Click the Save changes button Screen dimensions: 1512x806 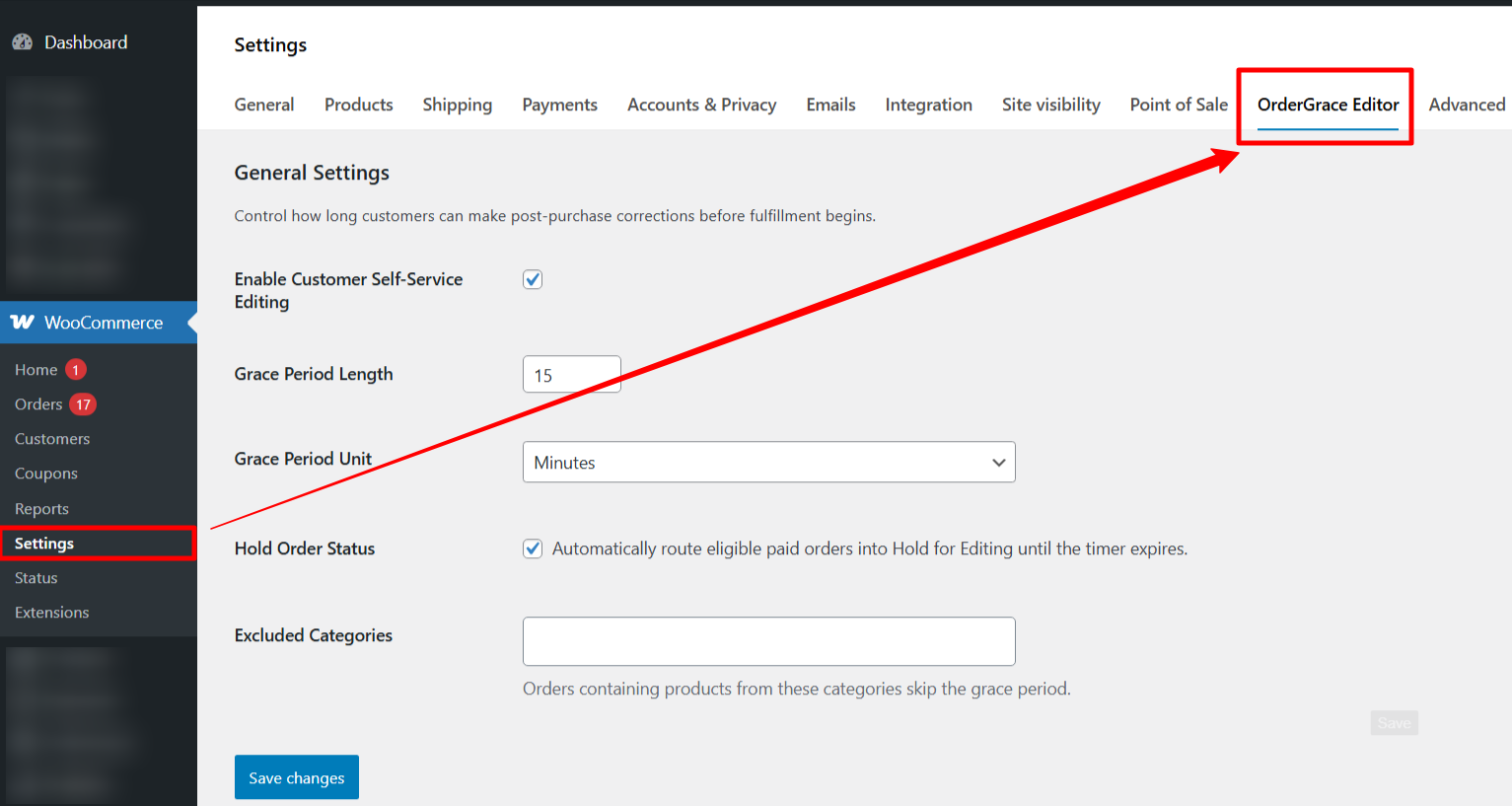pos(296,776)
